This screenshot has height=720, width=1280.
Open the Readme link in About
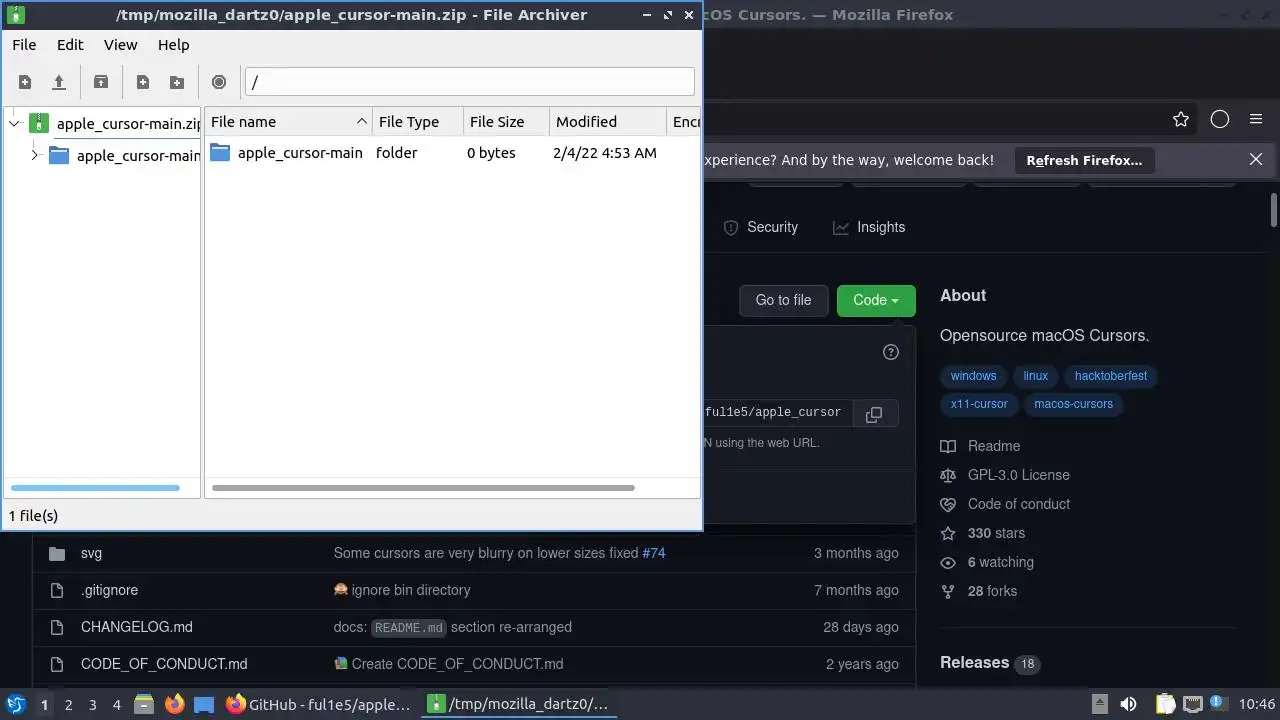point(980,446)
